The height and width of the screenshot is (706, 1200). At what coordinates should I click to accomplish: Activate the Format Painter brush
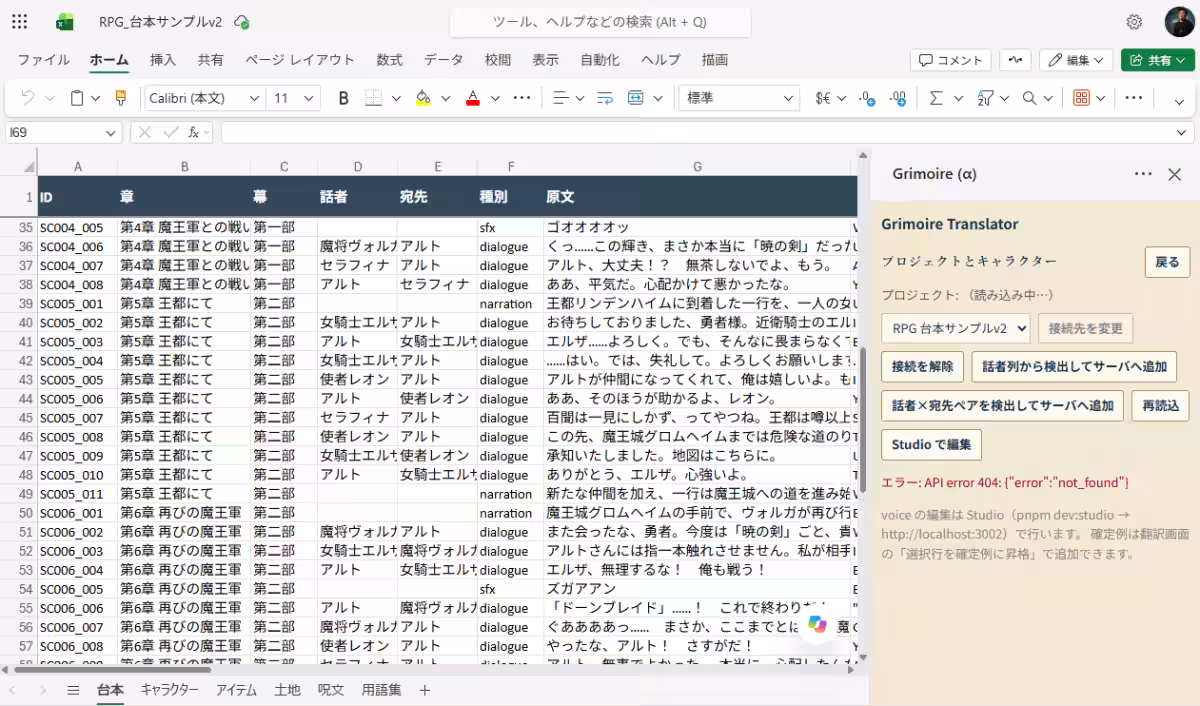coord(121,98)
